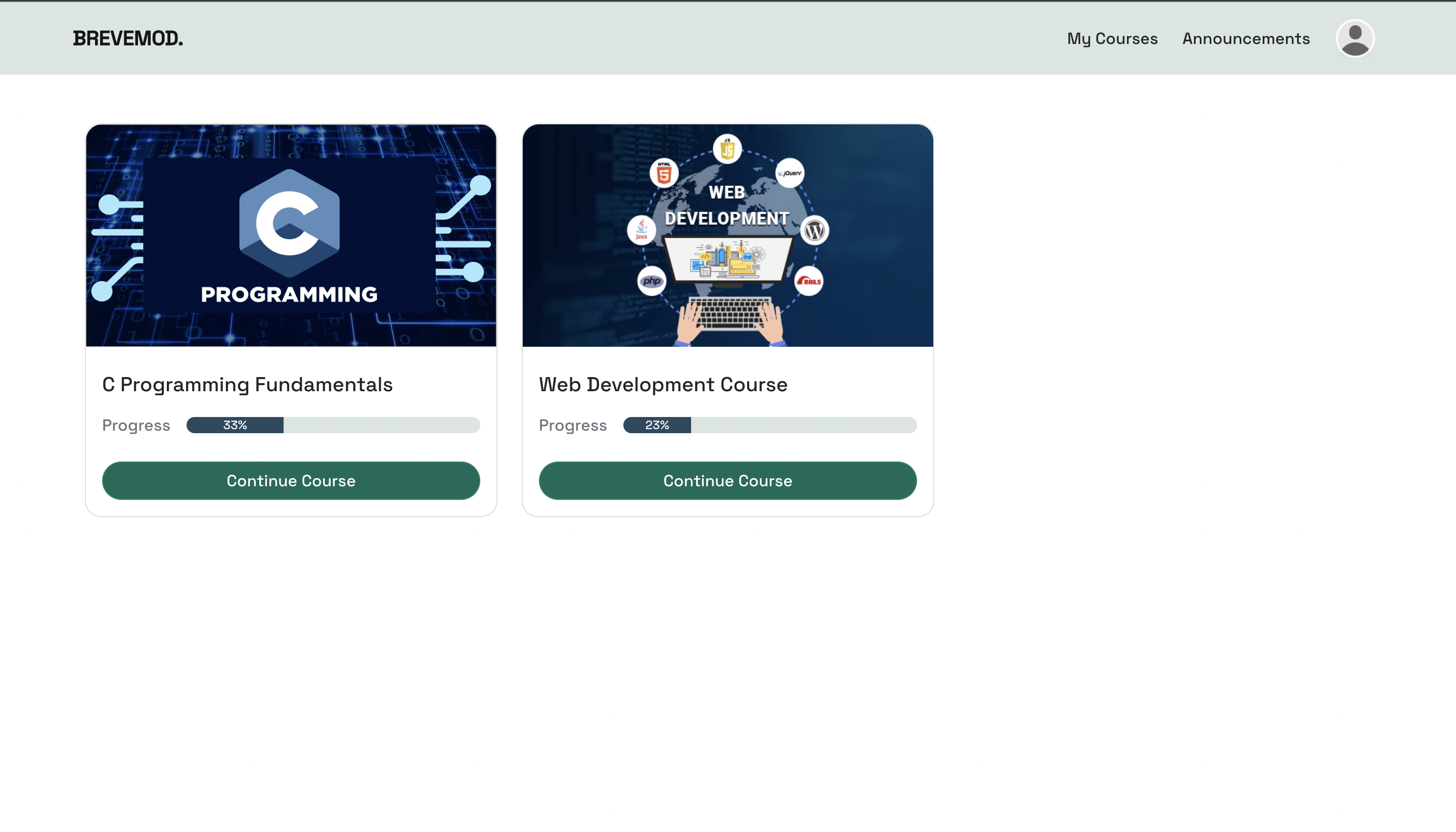Click the Rails icon in web banner

tap(808, 281)
